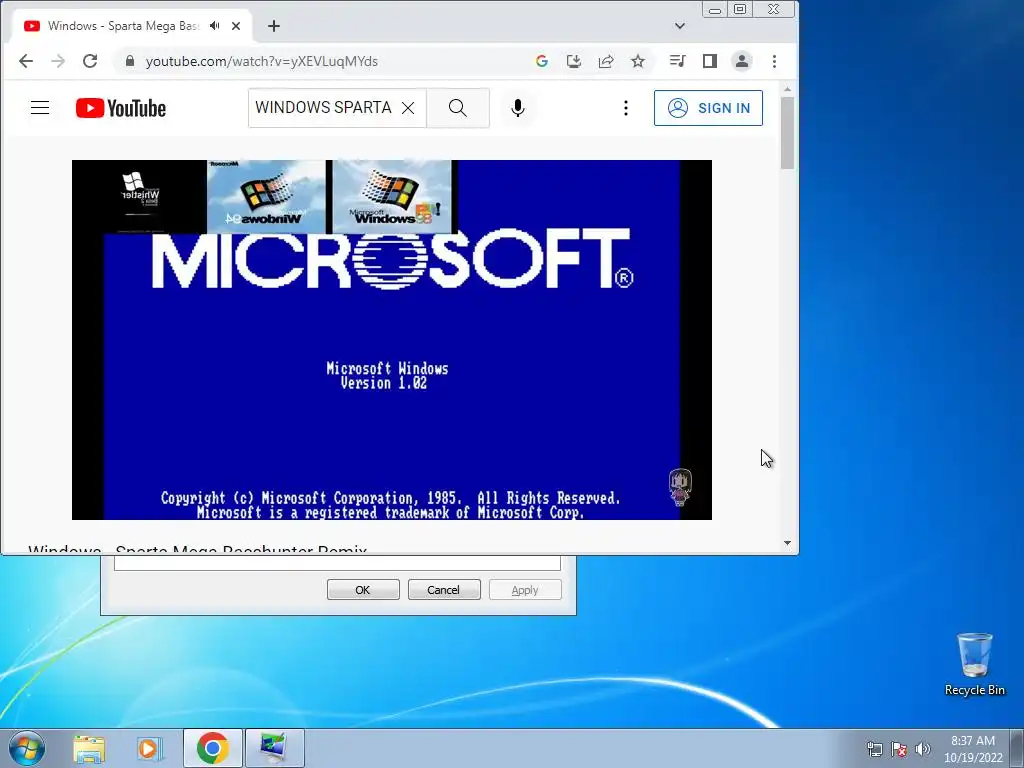
Task: Click the YouTube video player
Action: coord(392,340)
